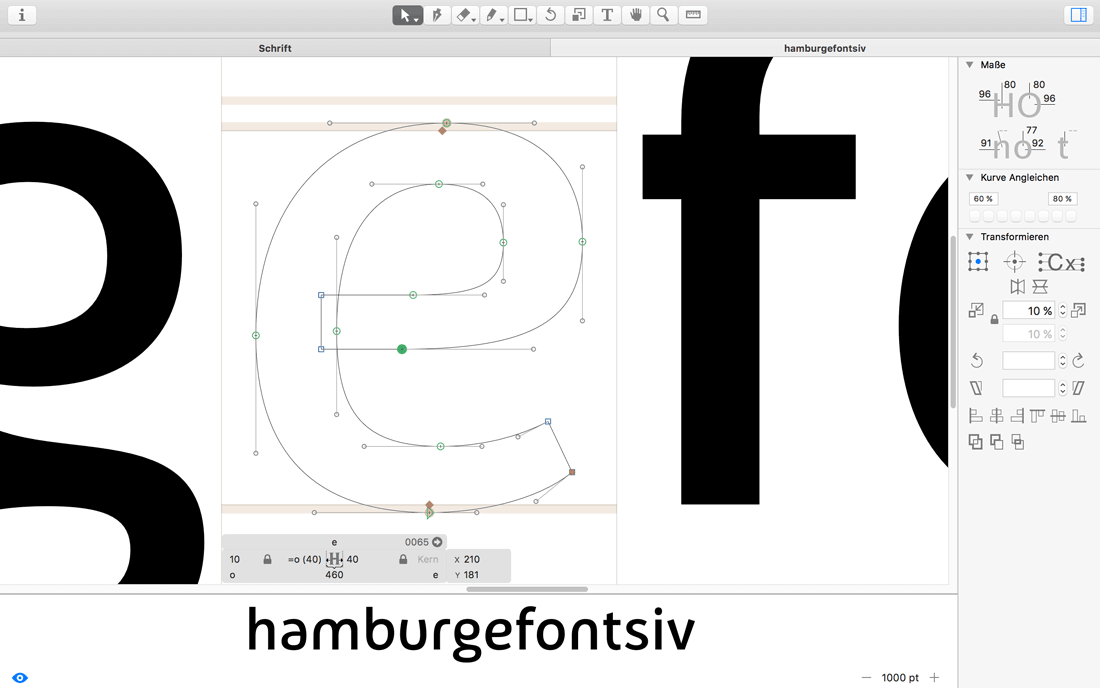The image size is (1100, 688).
Task: Select the Text tool in the toolbar
Action: pyautogui.click(x=607, y=15)
